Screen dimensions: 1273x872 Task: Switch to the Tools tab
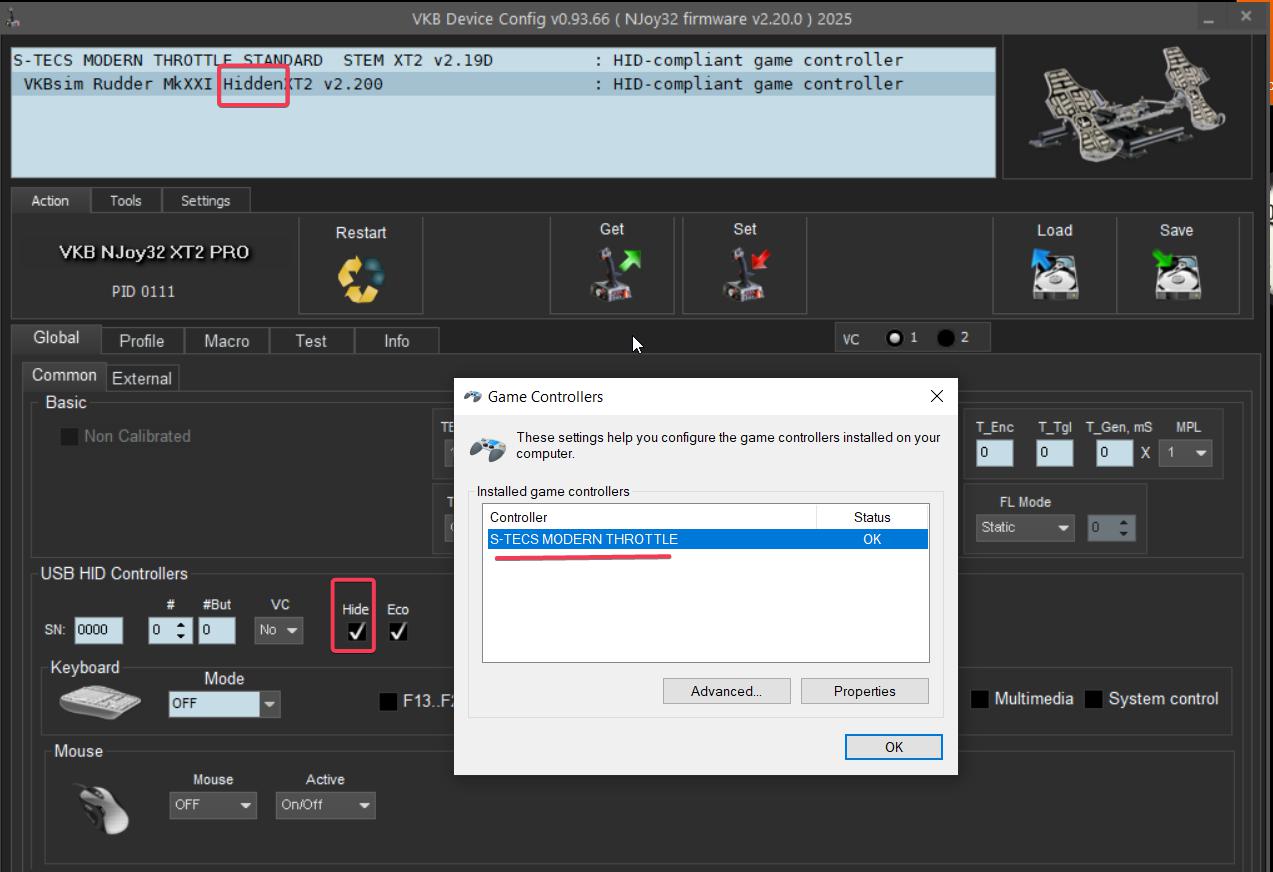coord(125,200)
